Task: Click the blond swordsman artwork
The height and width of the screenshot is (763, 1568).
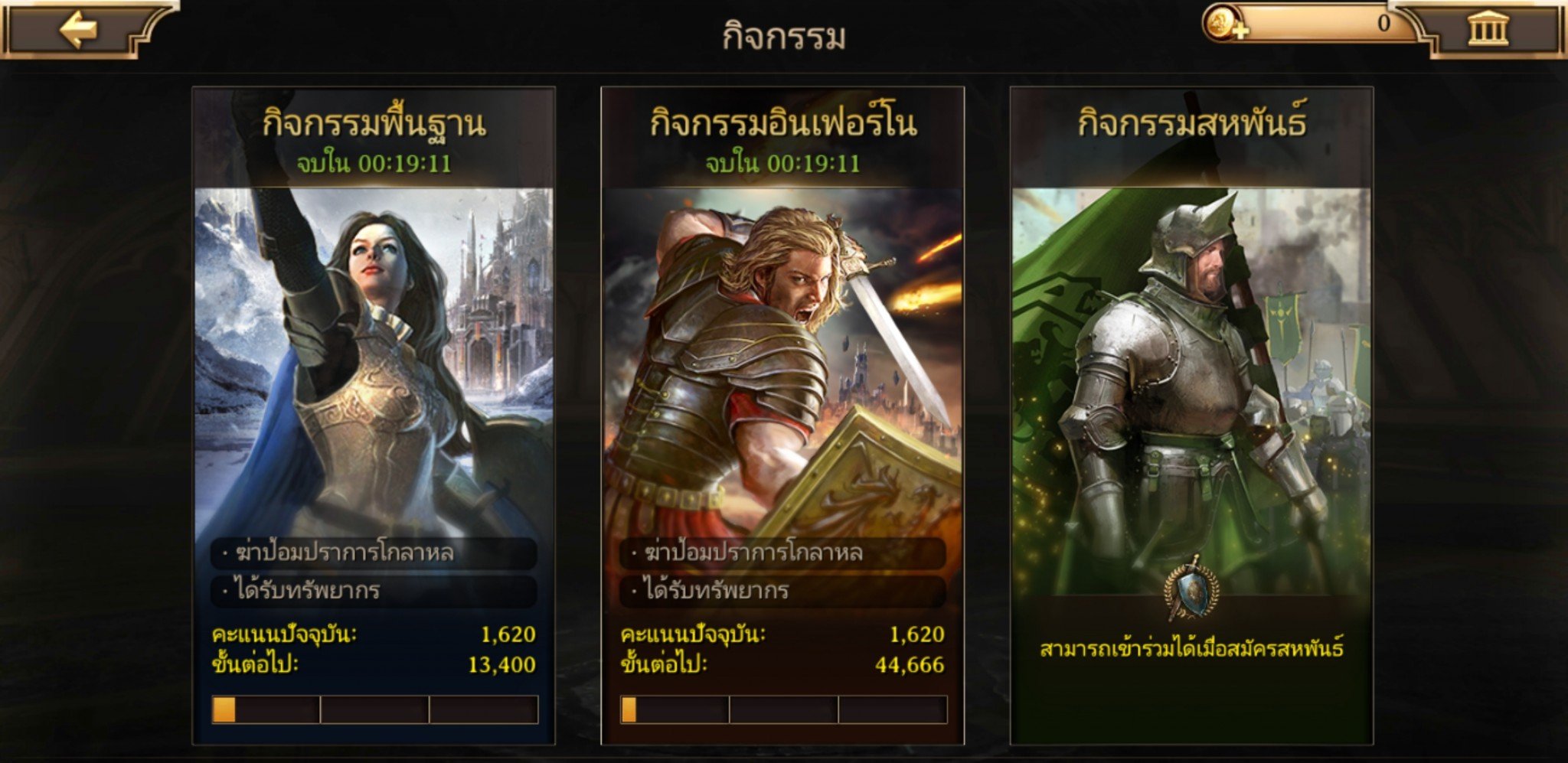Action: 782,360
